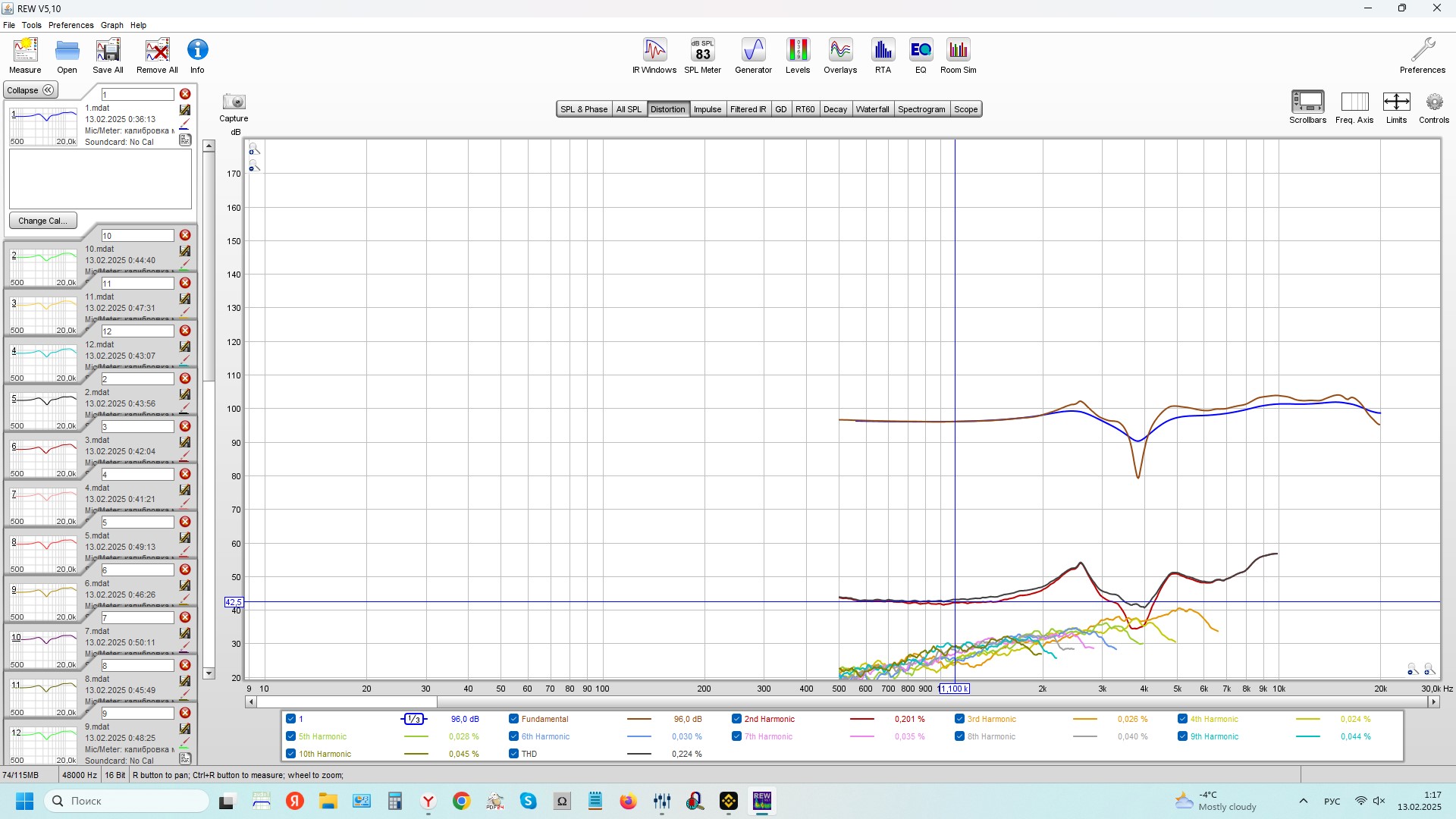Open the SPL Meter

[x=703, y=55]
